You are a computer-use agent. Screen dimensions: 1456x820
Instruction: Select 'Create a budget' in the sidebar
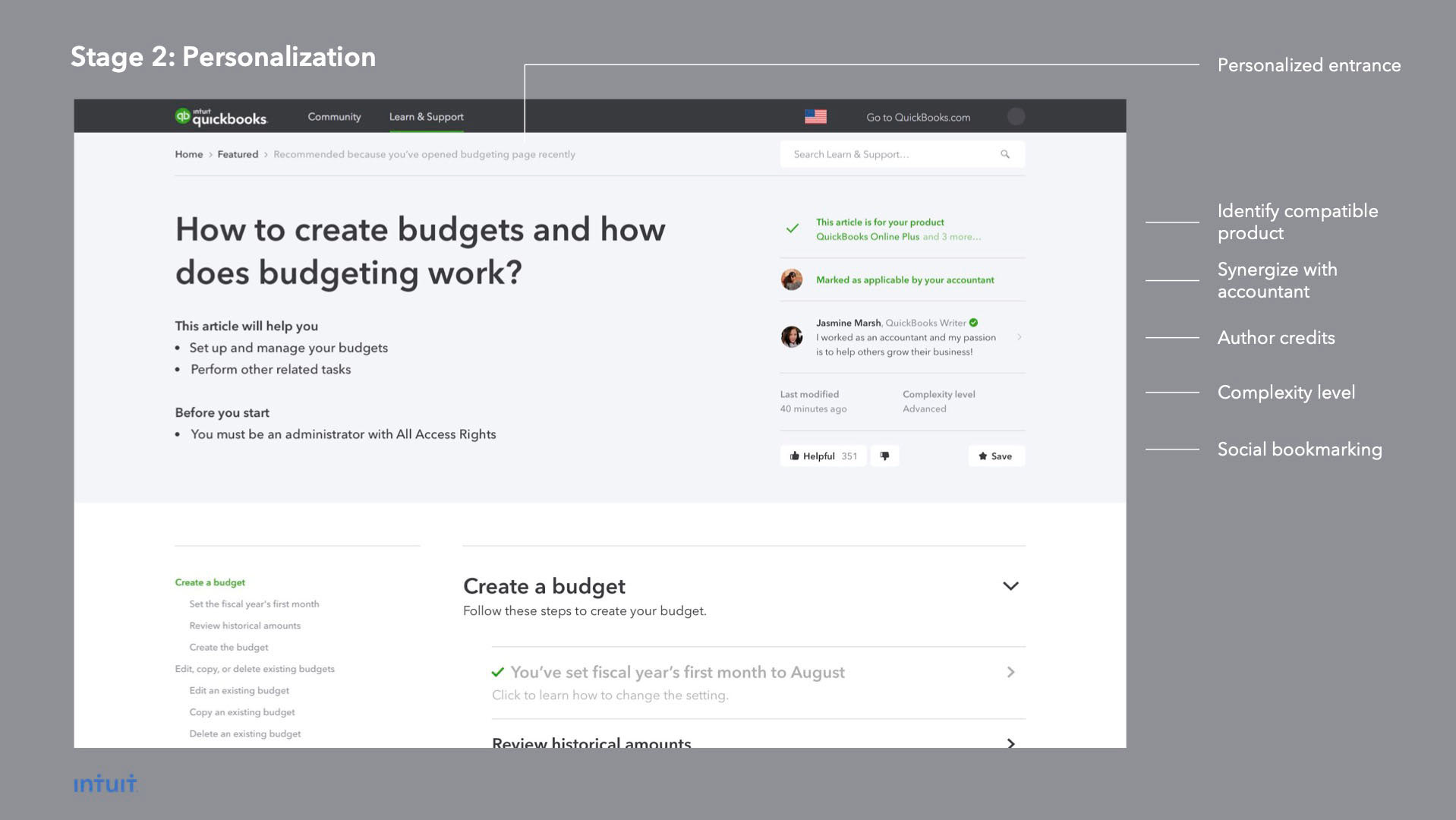210,582
